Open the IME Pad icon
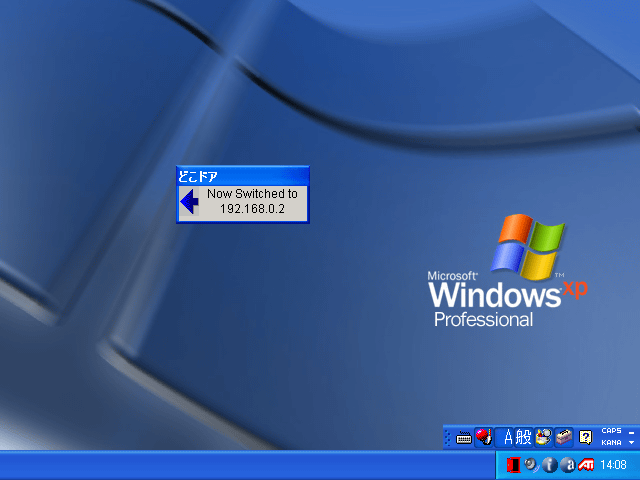Image resolution: width=640 pixels, height=480 pixels. click(x=543, y=438)
